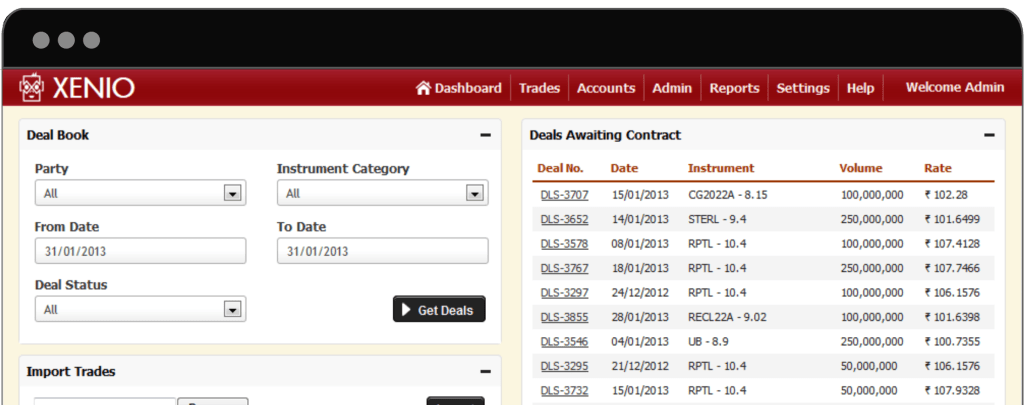Click the Xenio logo icon
Viewport: 1024px width, 405px height.
click(x=32, y=88)
